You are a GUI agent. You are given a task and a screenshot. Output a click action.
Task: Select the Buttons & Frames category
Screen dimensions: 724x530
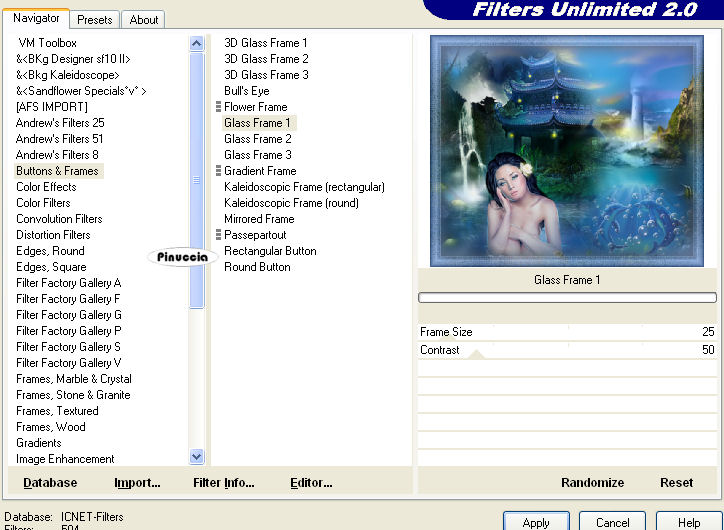(x=57, y=171)
